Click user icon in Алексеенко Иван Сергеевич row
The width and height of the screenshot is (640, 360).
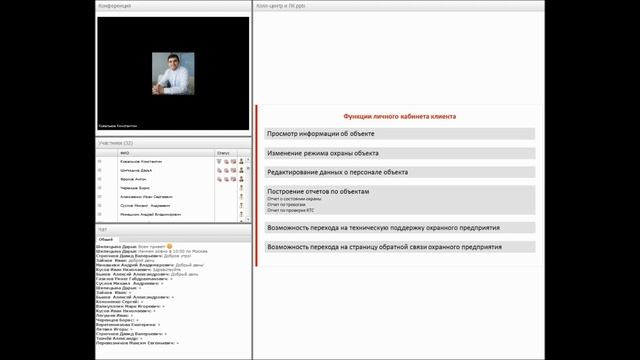click(x=241, y=197)
